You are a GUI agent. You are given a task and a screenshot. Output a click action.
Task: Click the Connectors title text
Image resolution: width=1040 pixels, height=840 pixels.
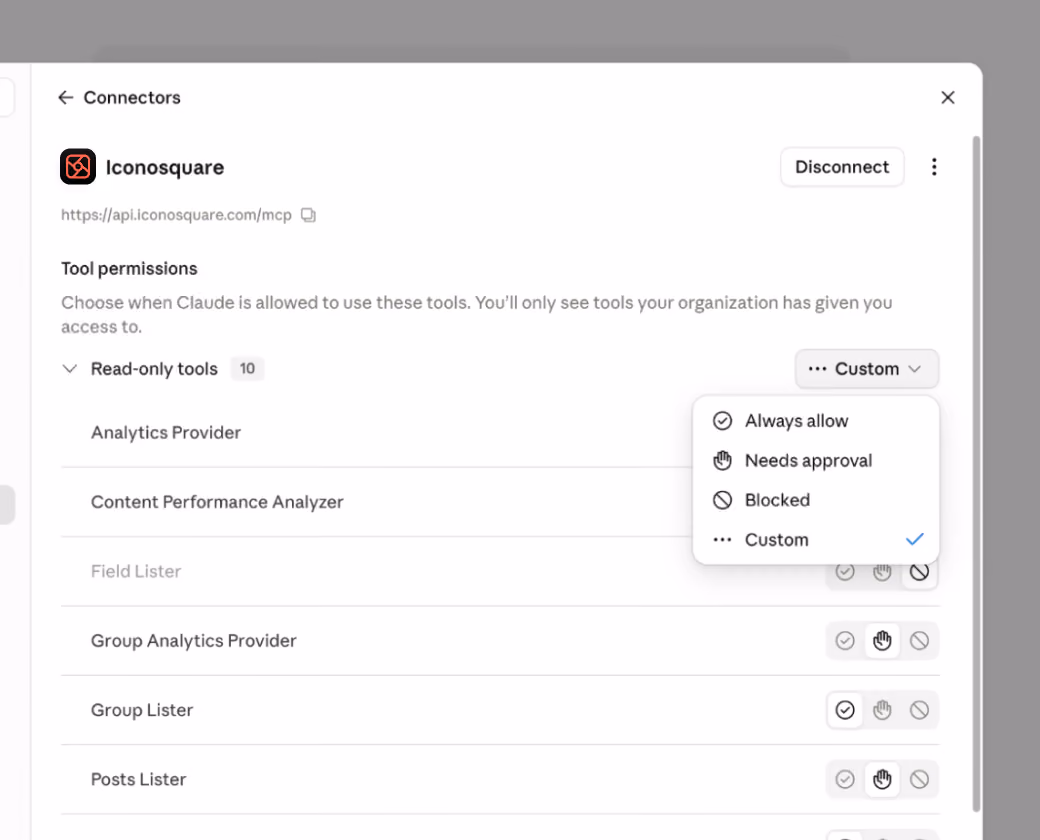tap(132, 98)
